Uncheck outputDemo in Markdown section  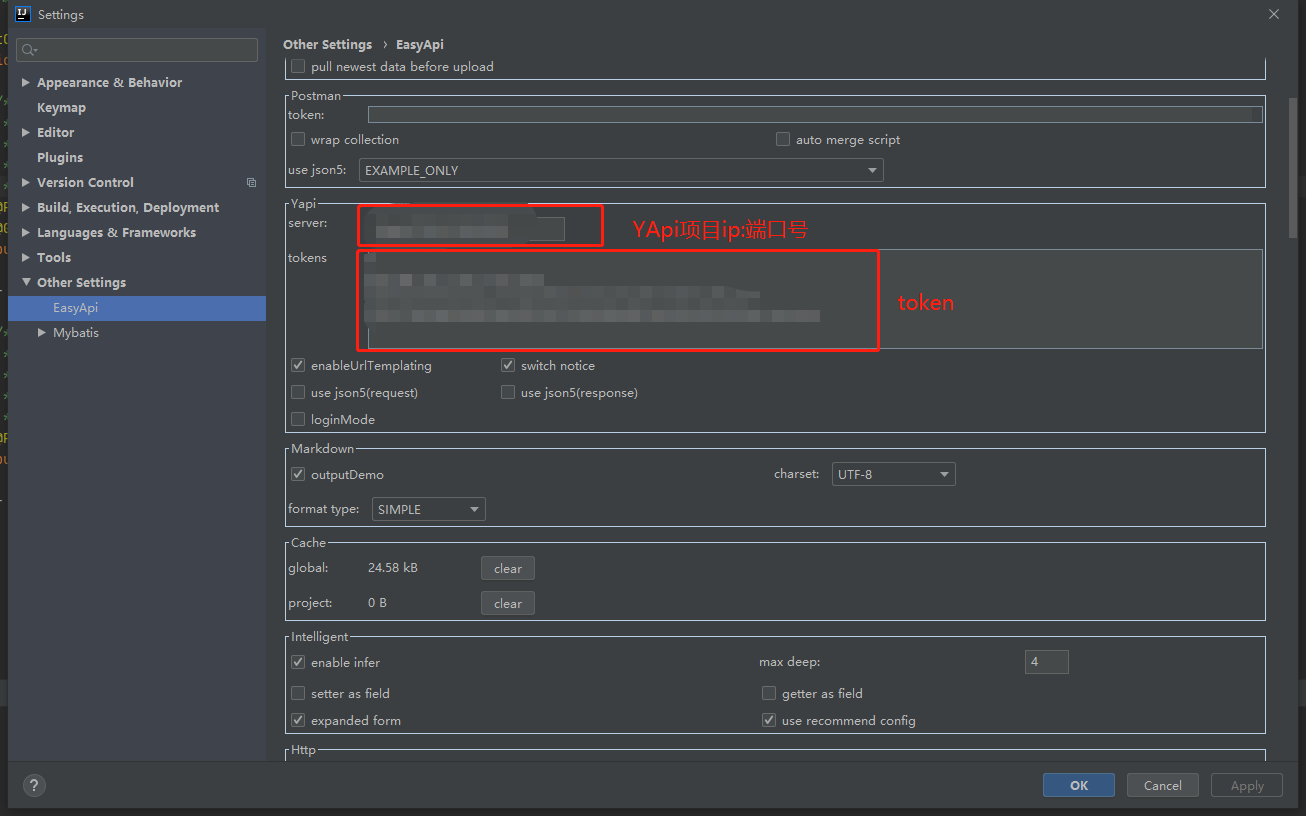click(298, 475)
